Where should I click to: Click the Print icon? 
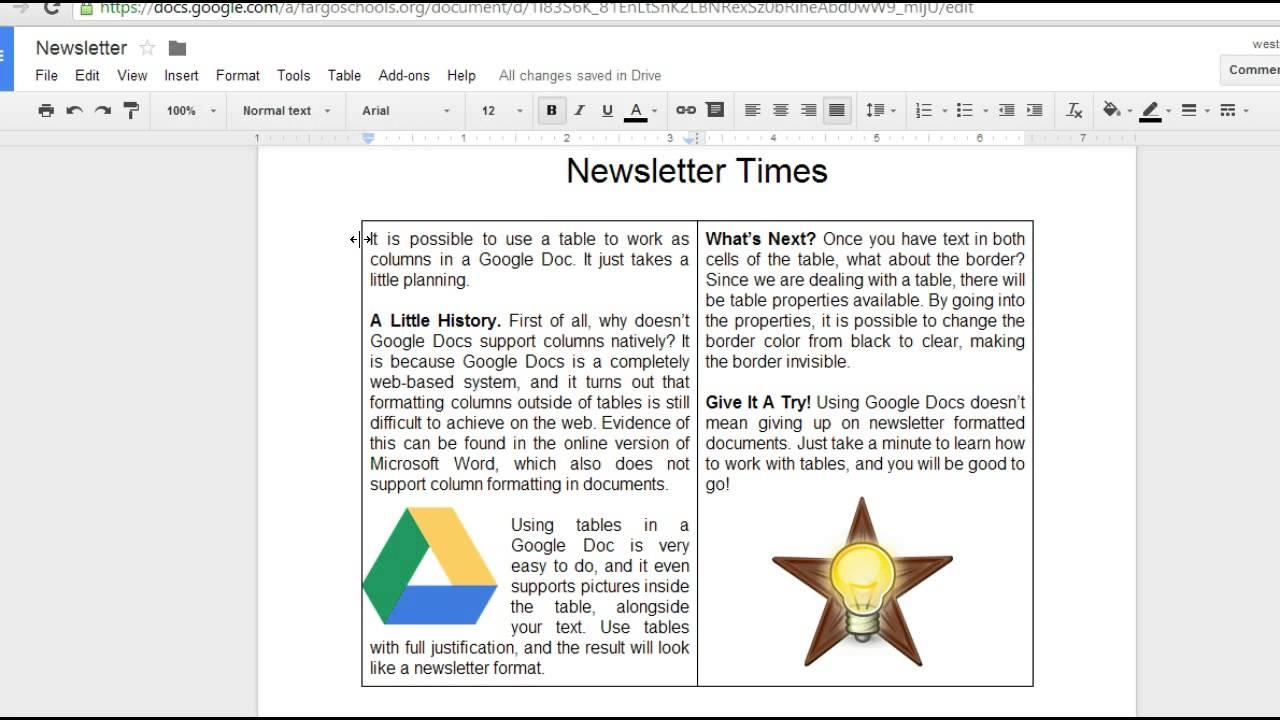click(46, 111)
